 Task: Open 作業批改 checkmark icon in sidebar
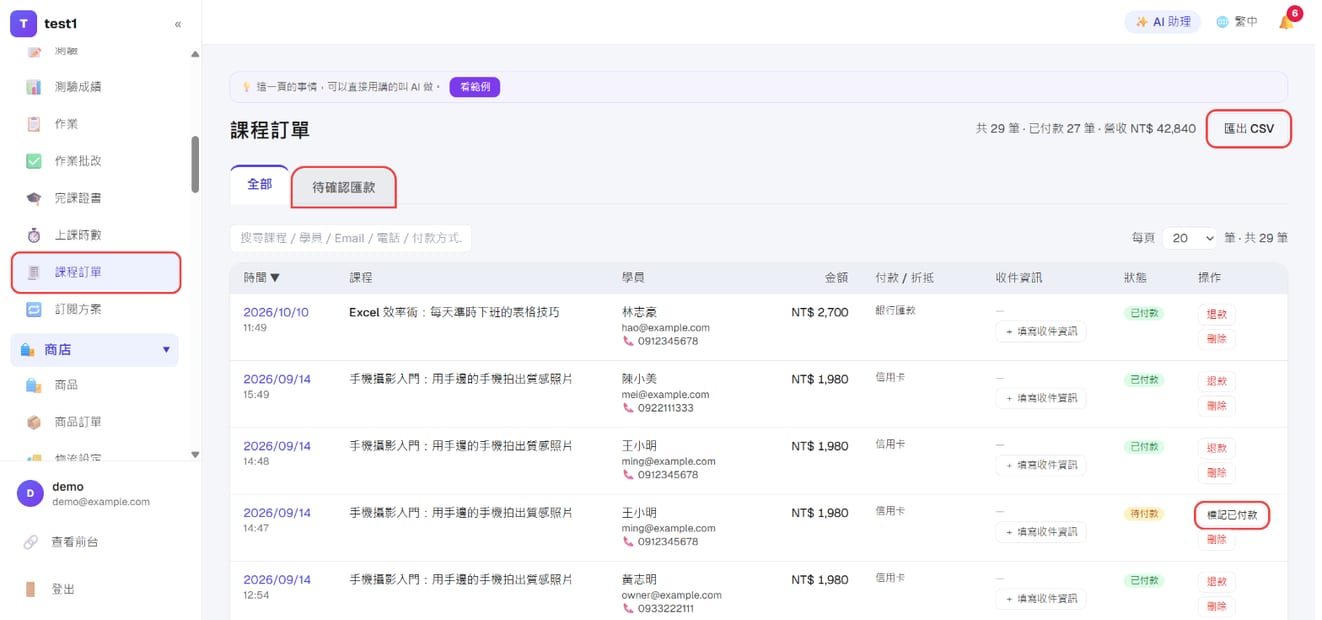click(x=34, y=161)
